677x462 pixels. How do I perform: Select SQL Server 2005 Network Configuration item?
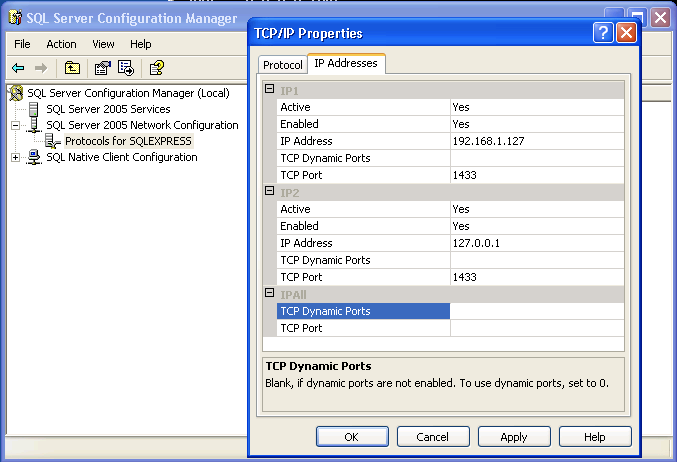pyautogui.click(x=142, y=125)
